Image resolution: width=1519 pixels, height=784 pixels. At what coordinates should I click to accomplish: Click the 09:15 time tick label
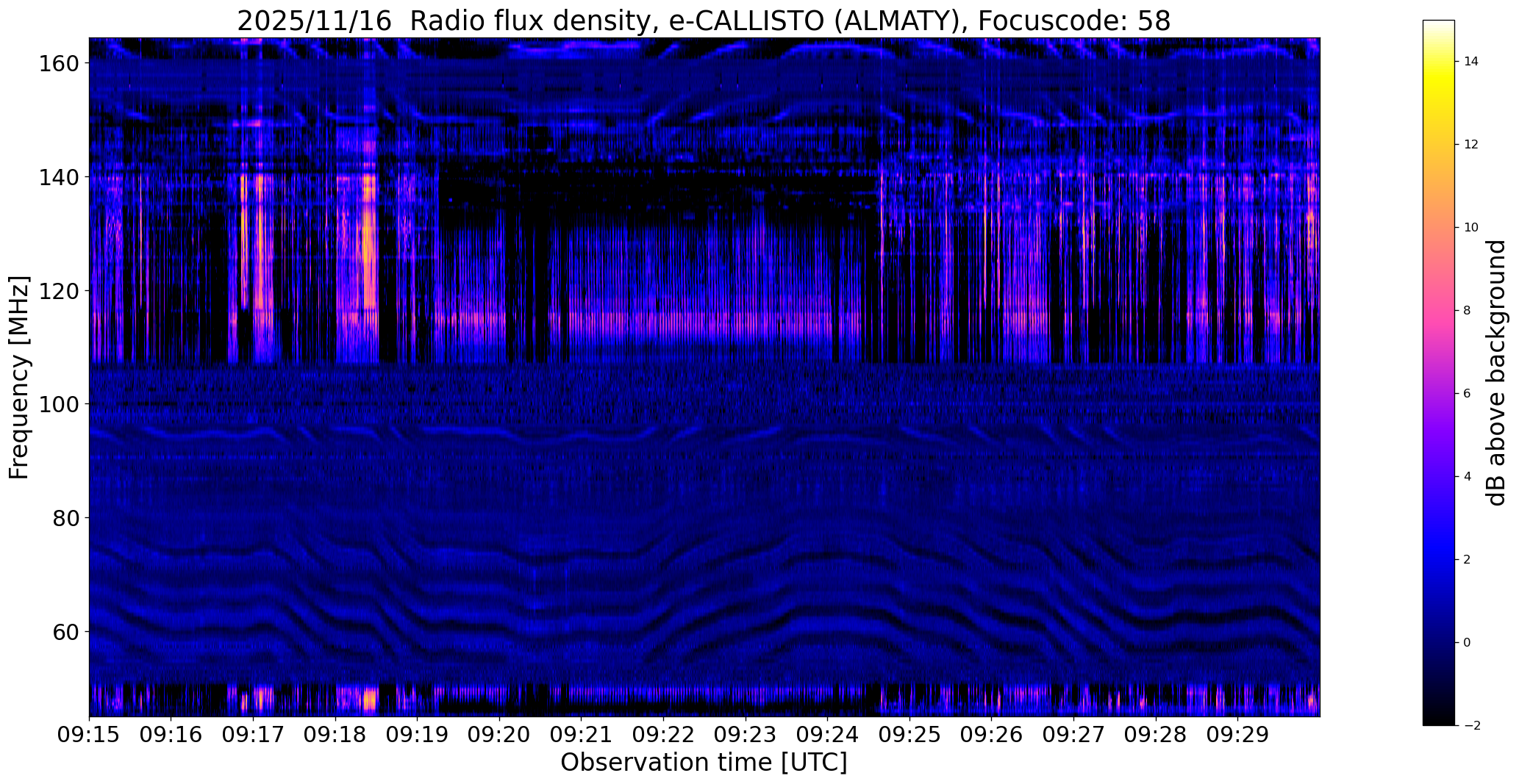[89, 734]
